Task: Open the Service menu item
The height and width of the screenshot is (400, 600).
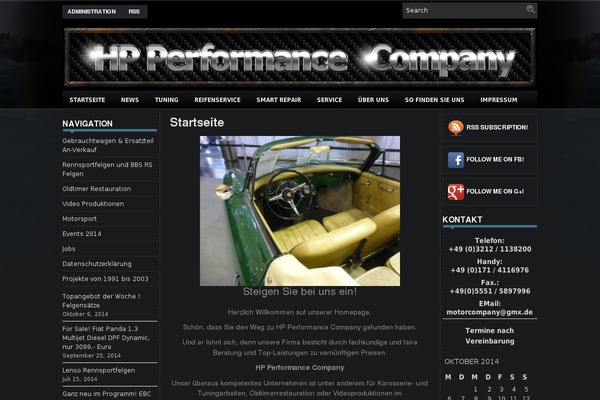Action: pos(329,100)
